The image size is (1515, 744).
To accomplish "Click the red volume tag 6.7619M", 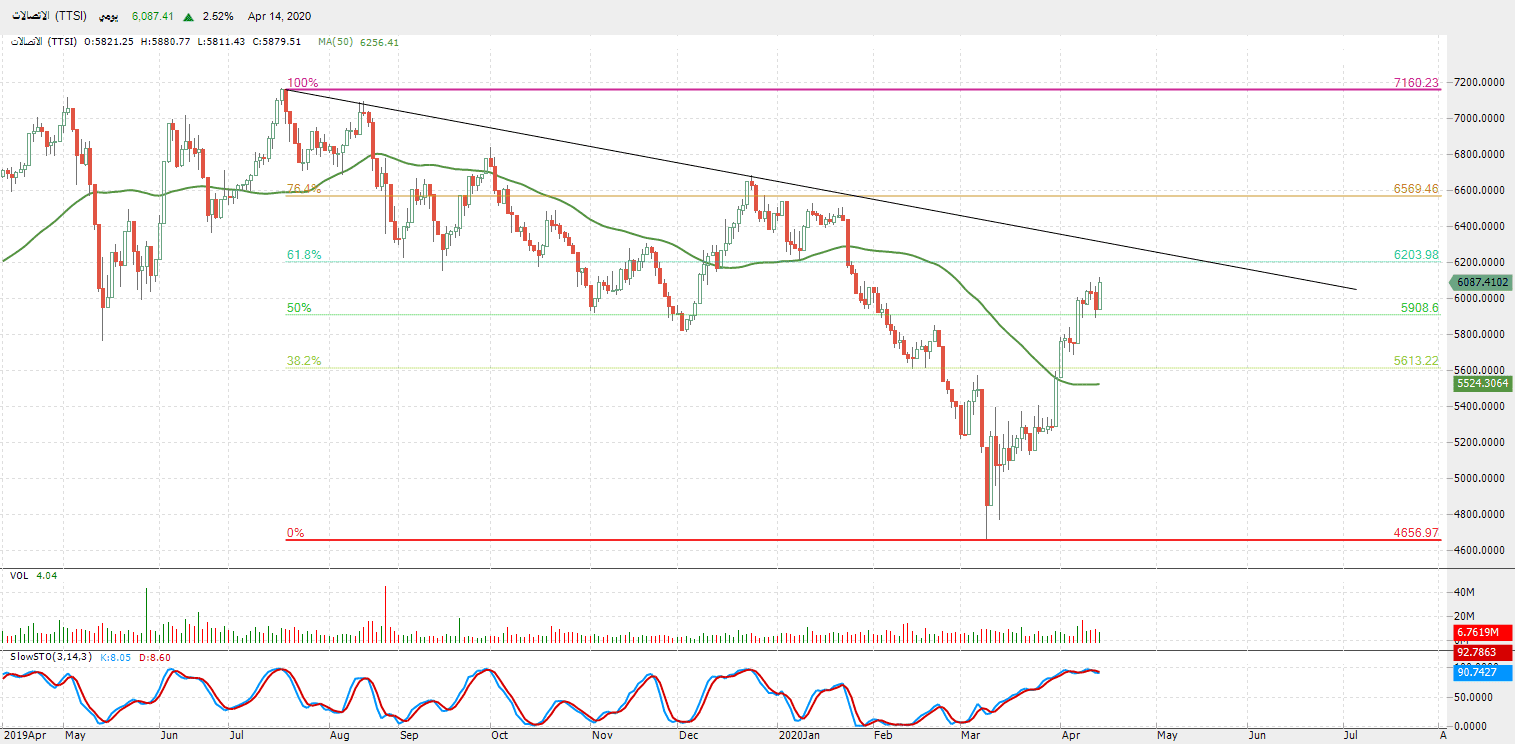I will coord(1481,632).
